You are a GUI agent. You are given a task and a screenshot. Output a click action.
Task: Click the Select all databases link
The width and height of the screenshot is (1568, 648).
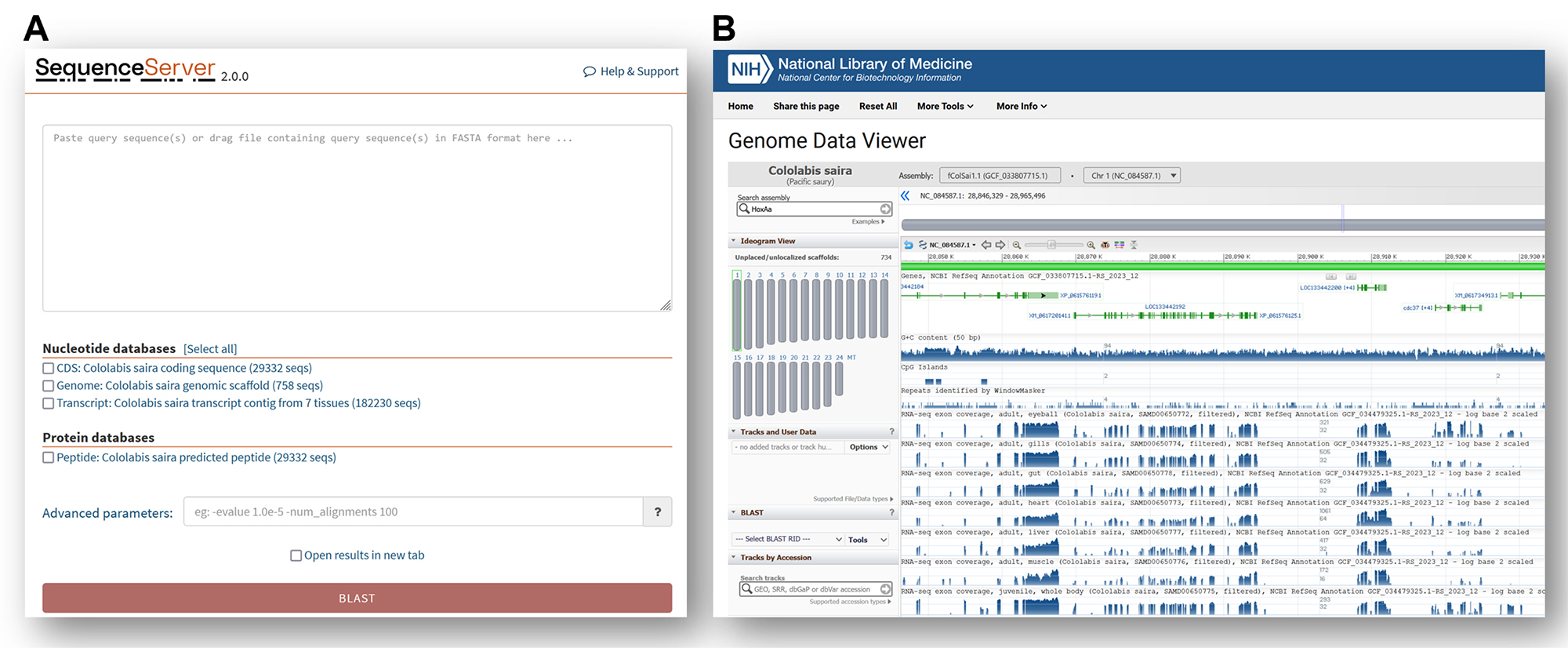pos(210,349)
